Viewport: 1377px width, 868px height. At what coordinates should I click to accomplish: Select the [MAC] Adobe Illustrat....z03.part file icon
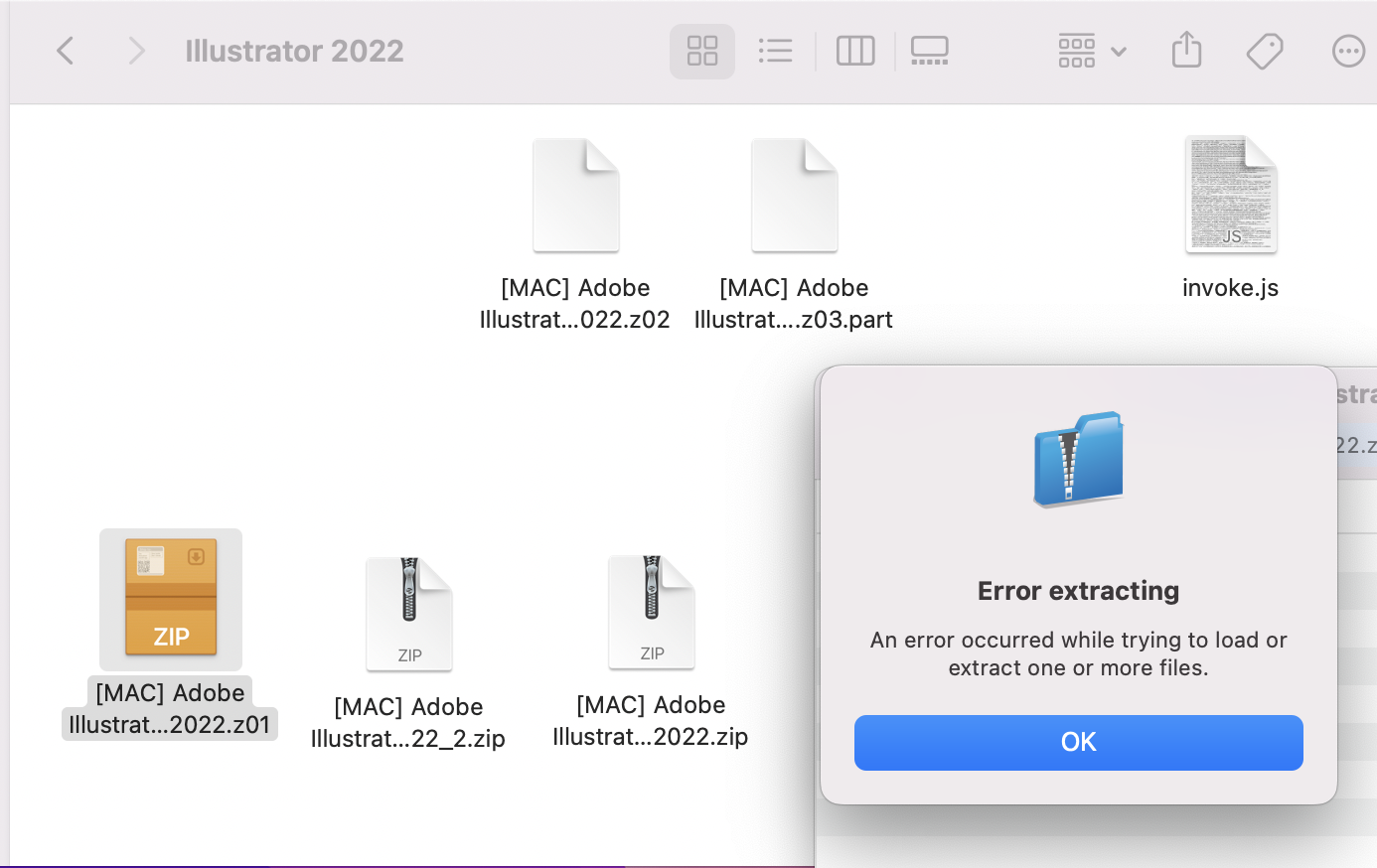[795, 196]
